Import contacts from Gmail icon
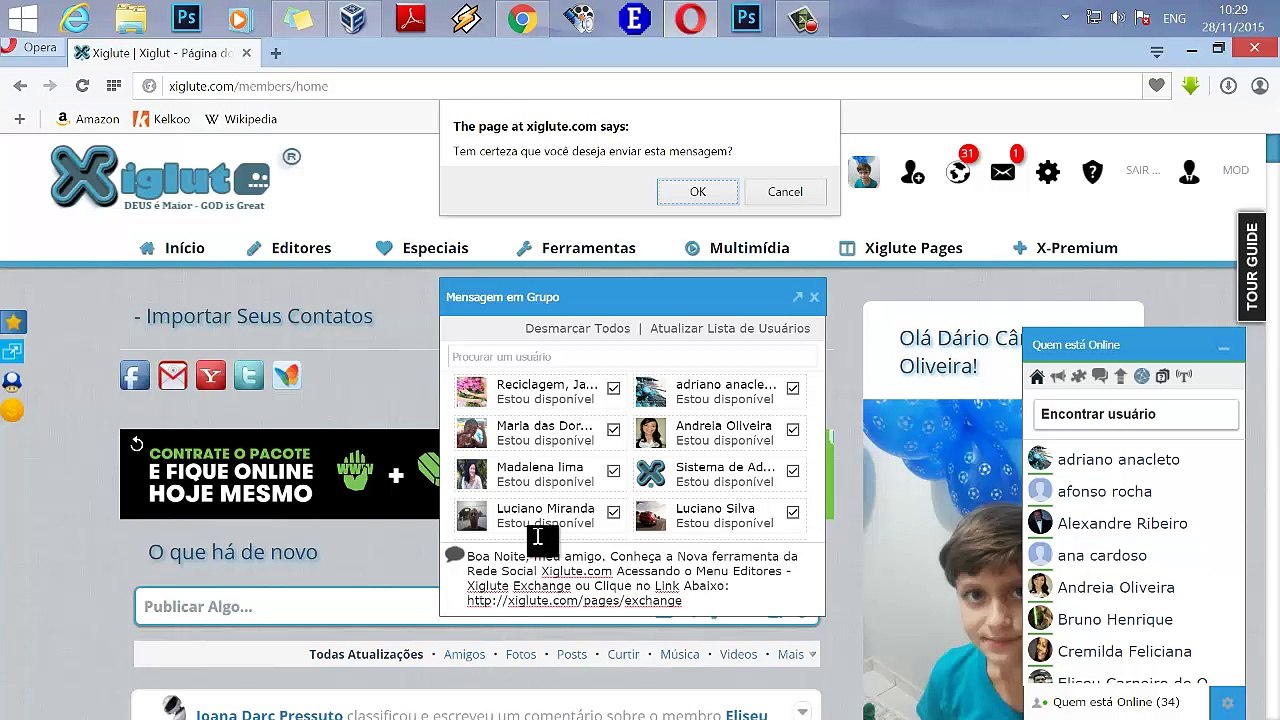 click(173, 375)
